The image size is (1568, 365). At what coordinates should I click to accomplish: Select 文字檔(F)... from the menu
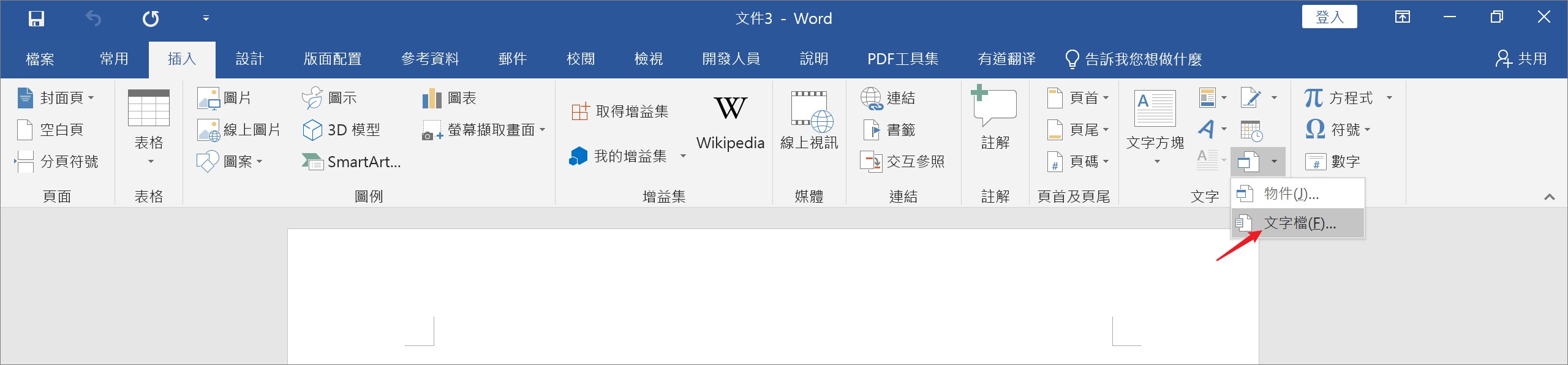(x=1298, y=223)
